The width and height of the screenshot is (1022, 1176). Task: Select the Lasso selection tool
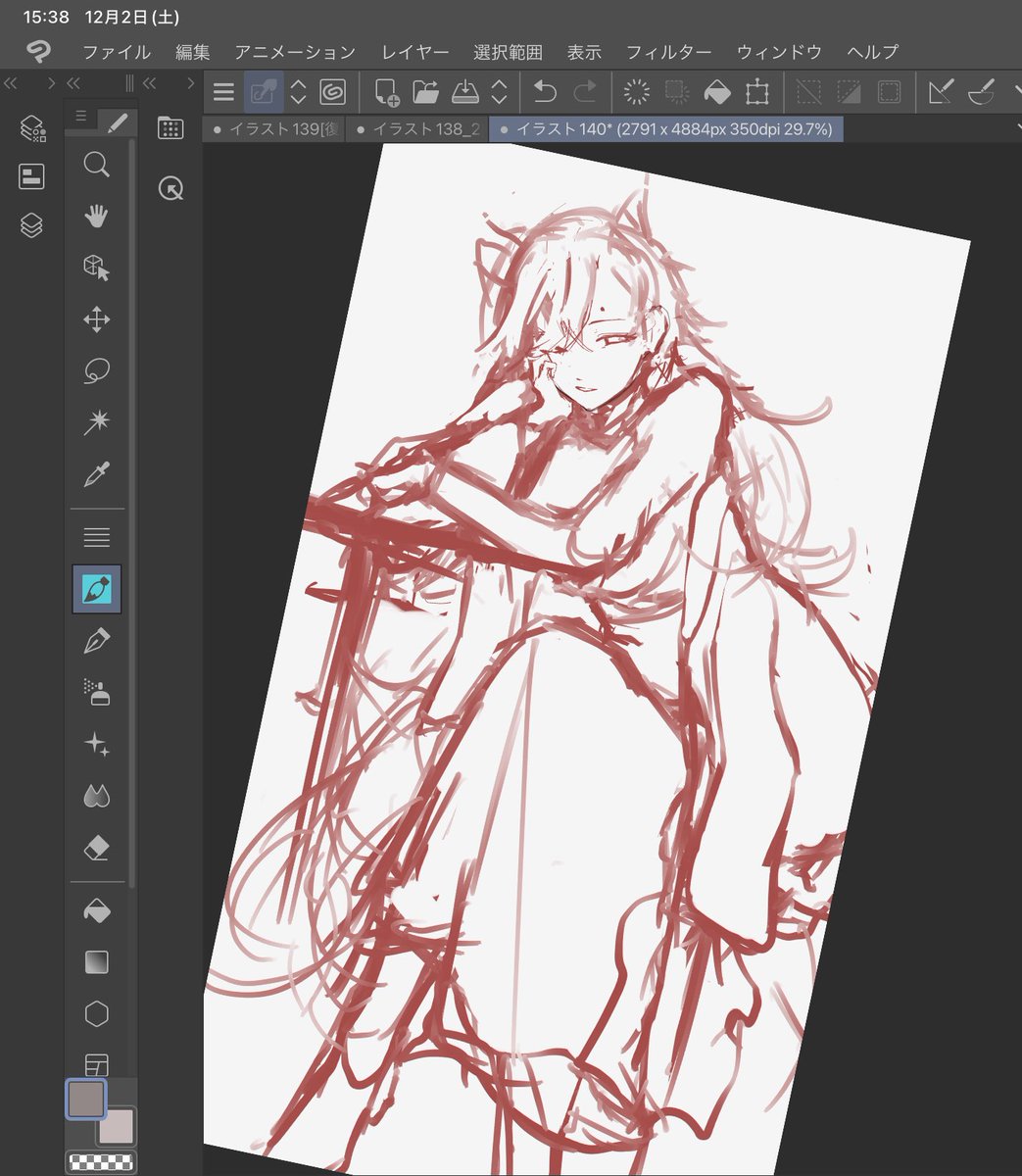pos(96,370)
